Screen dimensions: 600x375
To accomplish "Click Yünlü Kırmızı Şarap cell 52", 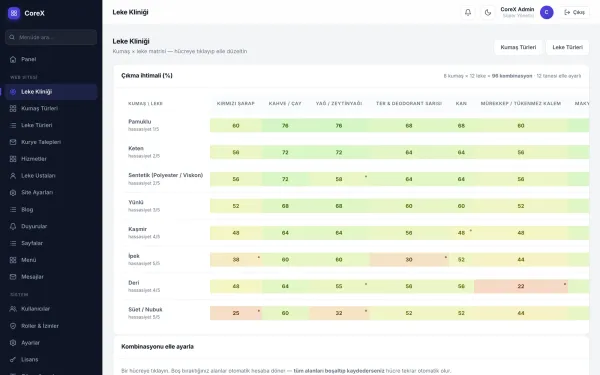I will (236, 206).
